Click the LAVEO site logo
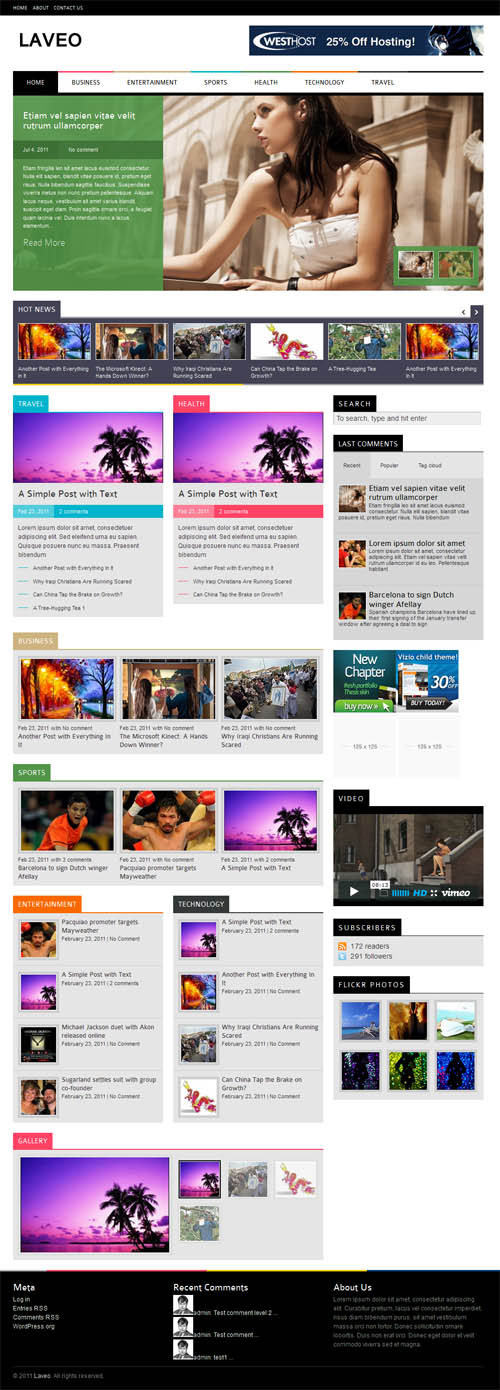The height and width of the screenshot is (1390, 500). tap(50, 40)
